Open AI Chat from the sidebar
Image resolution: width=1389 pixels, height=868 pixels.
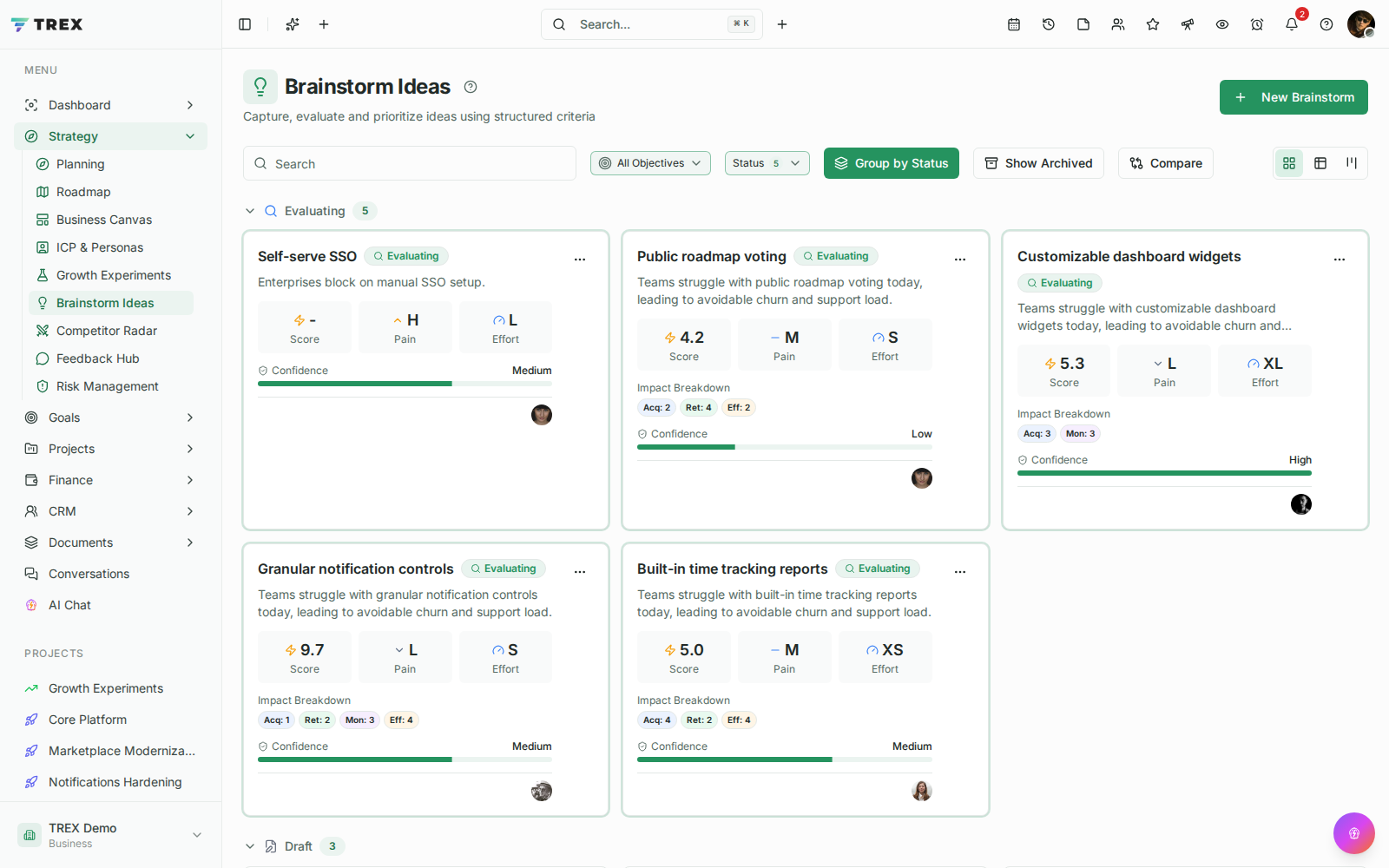(x=111, y=605)
